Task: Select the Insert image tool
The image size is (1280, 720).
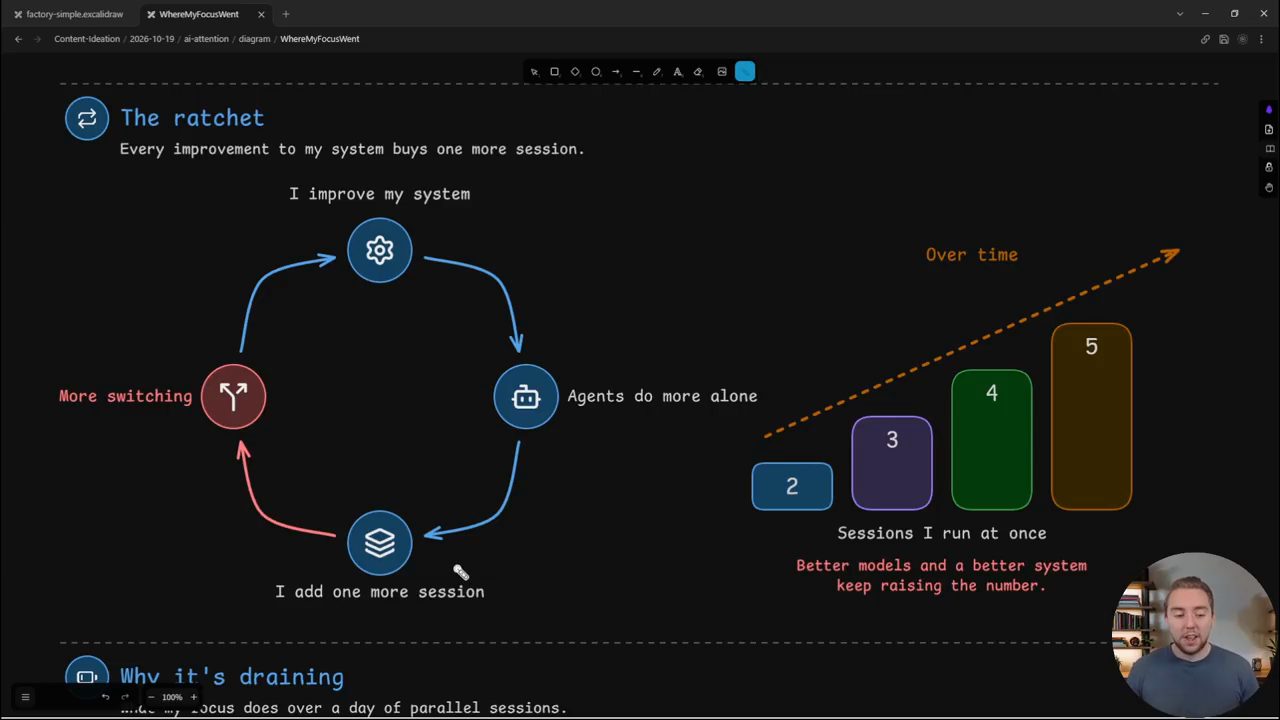Action: (722, 72)
